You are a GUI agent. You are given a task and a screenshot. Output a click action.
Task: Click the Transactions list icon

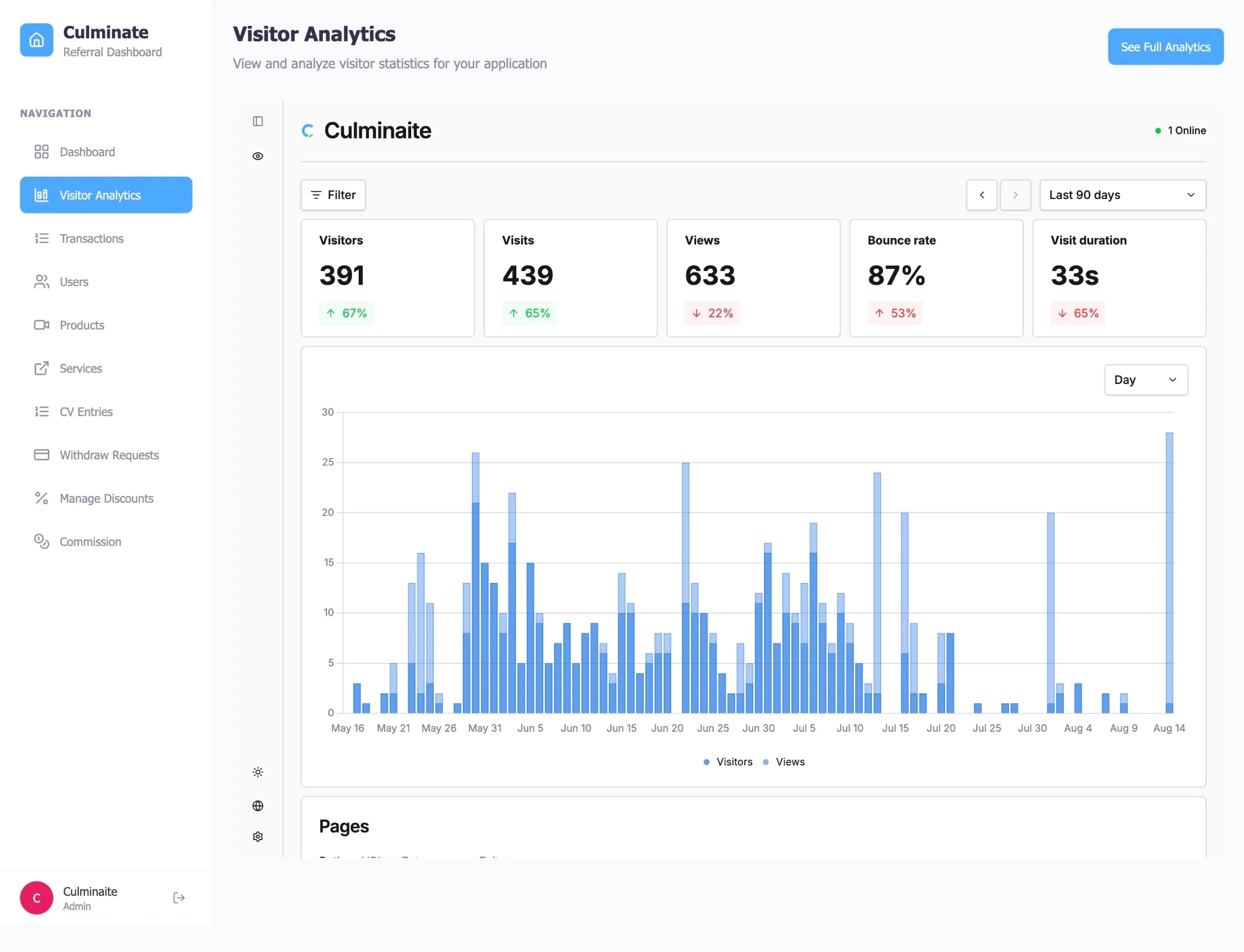(41, 238)
